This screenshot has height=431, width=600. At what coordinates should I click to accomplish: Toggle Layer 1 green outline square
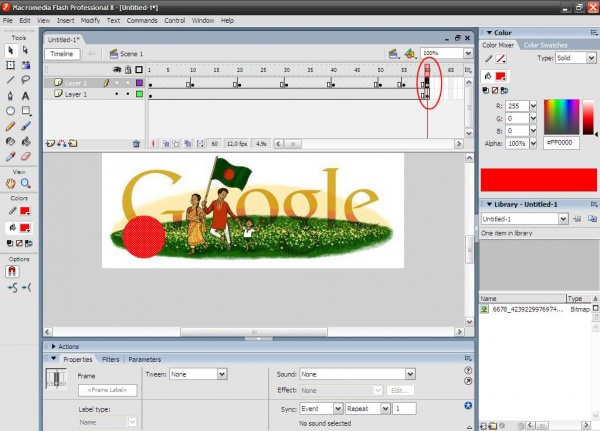point(139,94)
